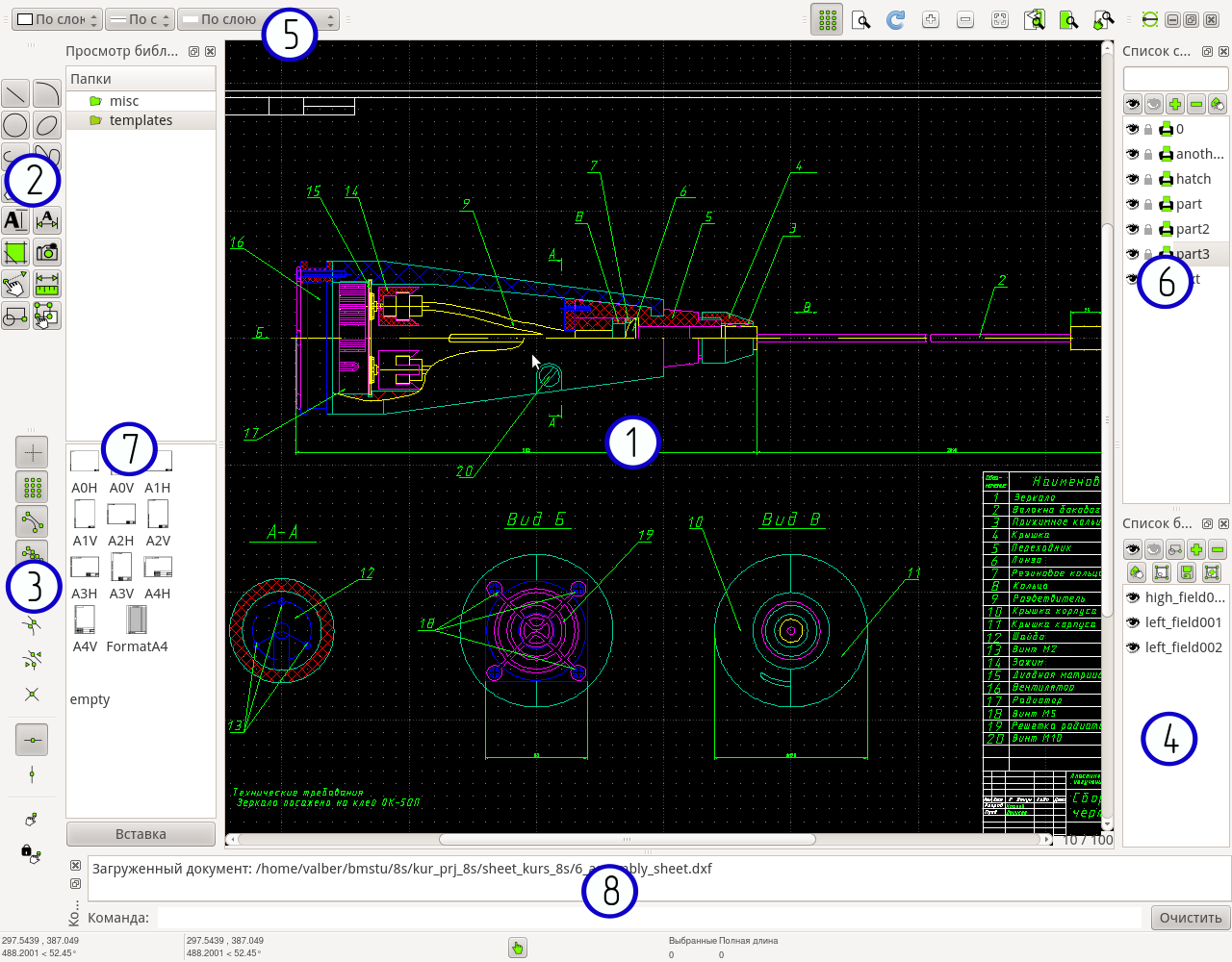Select the Circle tool

pos(14,124)
